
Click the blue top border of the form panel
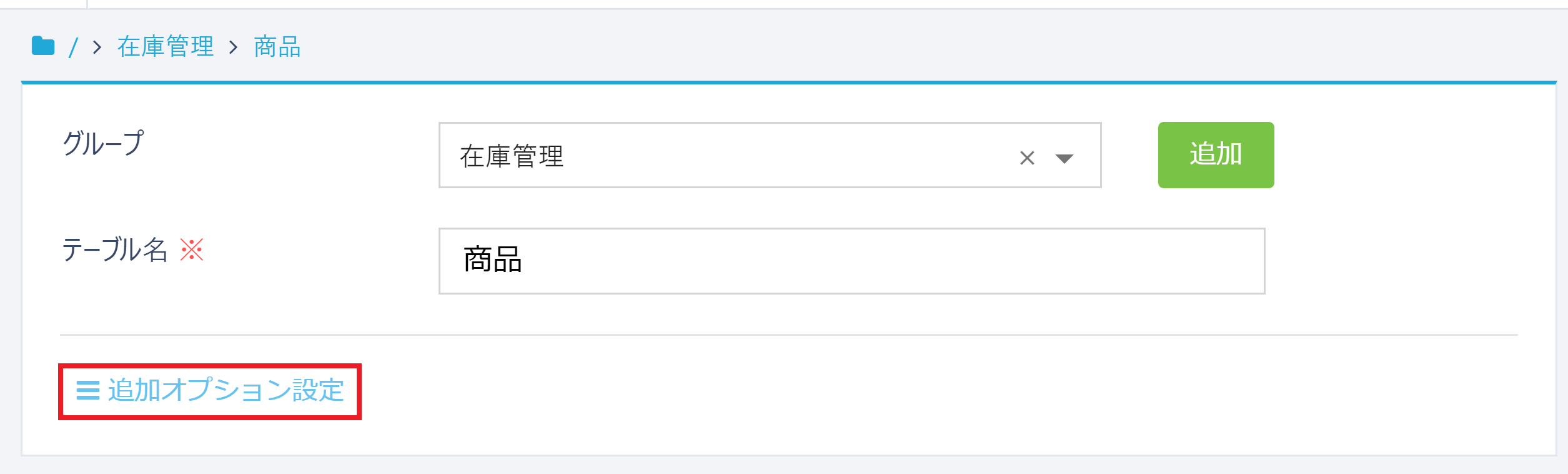788,82
